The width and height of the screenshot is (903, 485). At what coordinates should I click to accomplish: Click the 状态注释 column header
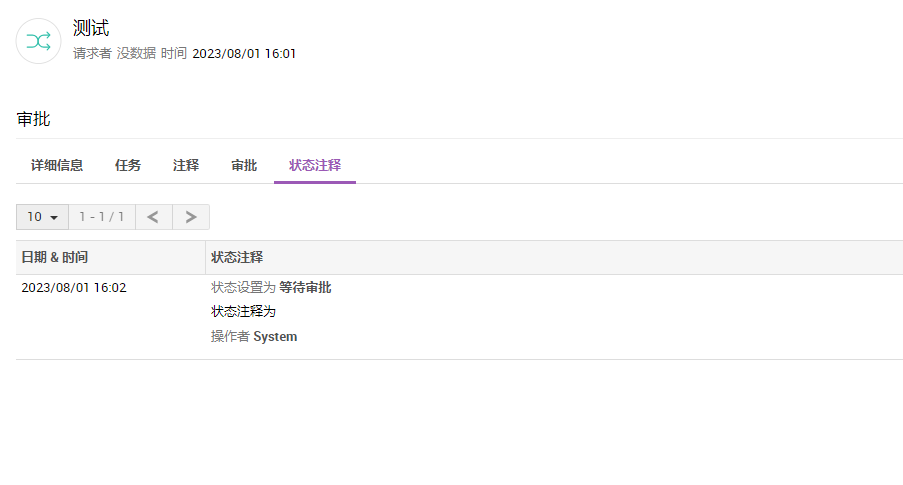pos(237,257)
